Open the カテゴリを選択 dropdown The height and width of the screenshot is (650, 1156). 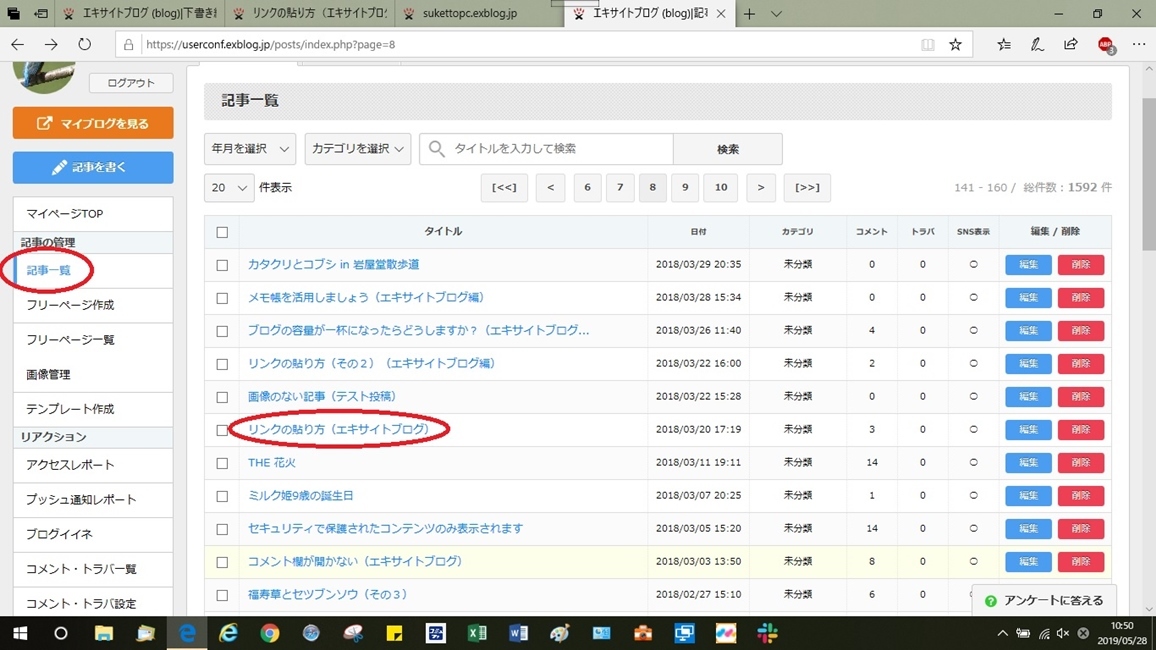coord(358,149)
